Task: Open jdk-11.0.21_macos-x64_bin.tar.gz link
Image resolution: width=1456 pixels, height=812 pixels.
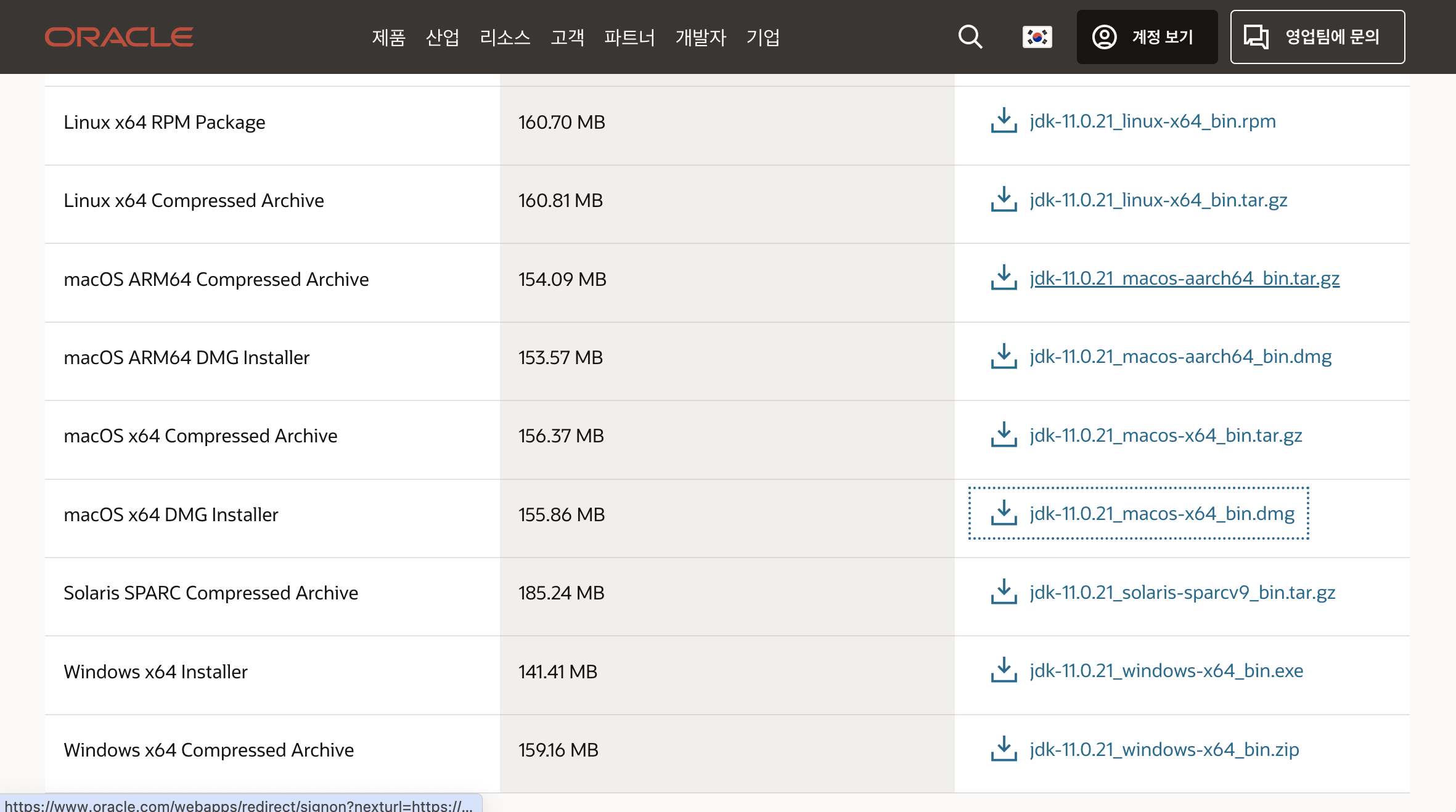Action: (1165, 436)
